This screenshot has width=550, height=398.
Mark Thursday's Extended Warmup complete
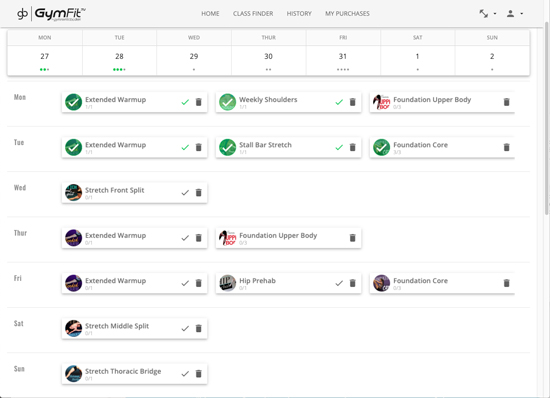click(185, 238)
